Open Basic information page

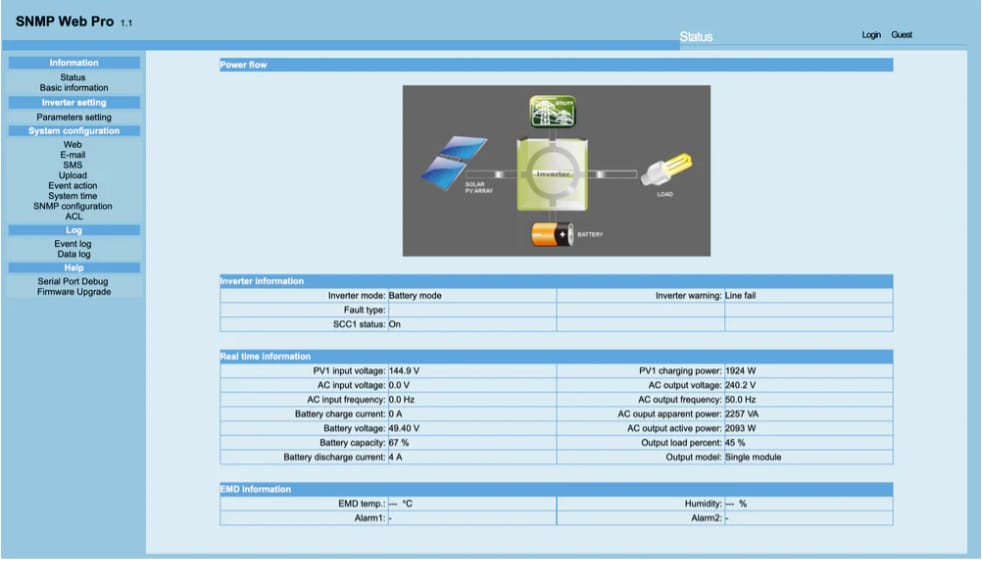[74, 88]
